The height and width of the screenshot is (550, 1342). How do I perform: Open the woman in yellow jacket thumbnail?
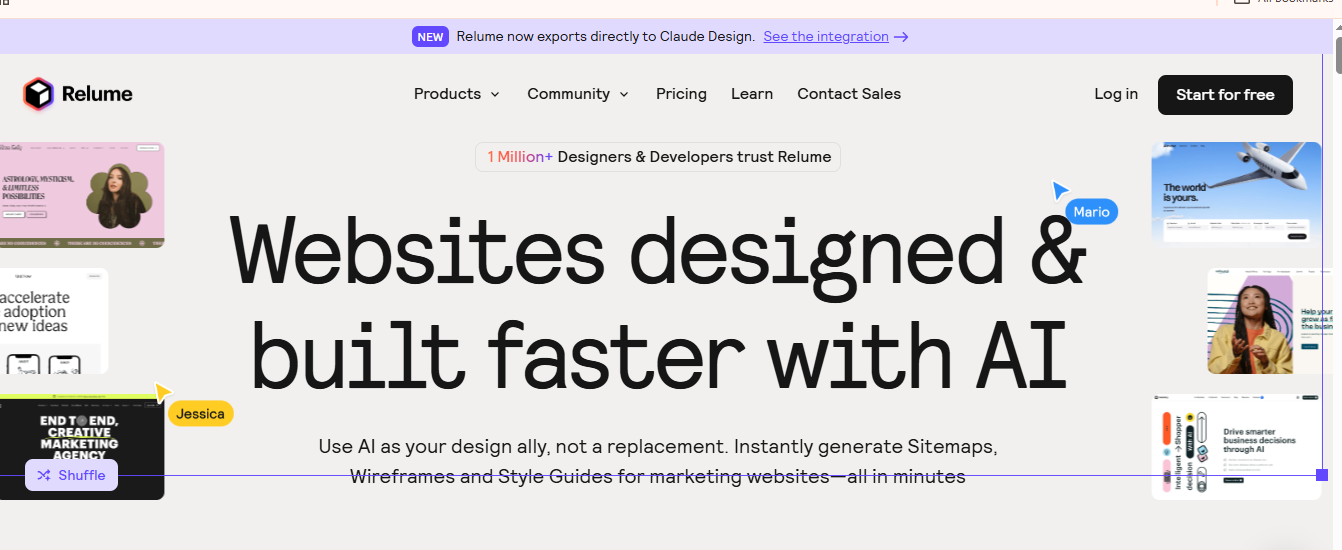(1270, 321)
